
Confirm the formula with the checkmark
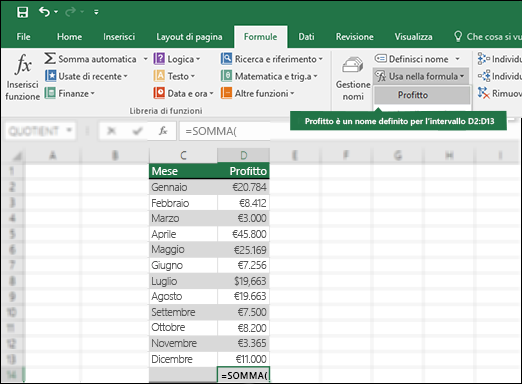[x=137, y=131]
